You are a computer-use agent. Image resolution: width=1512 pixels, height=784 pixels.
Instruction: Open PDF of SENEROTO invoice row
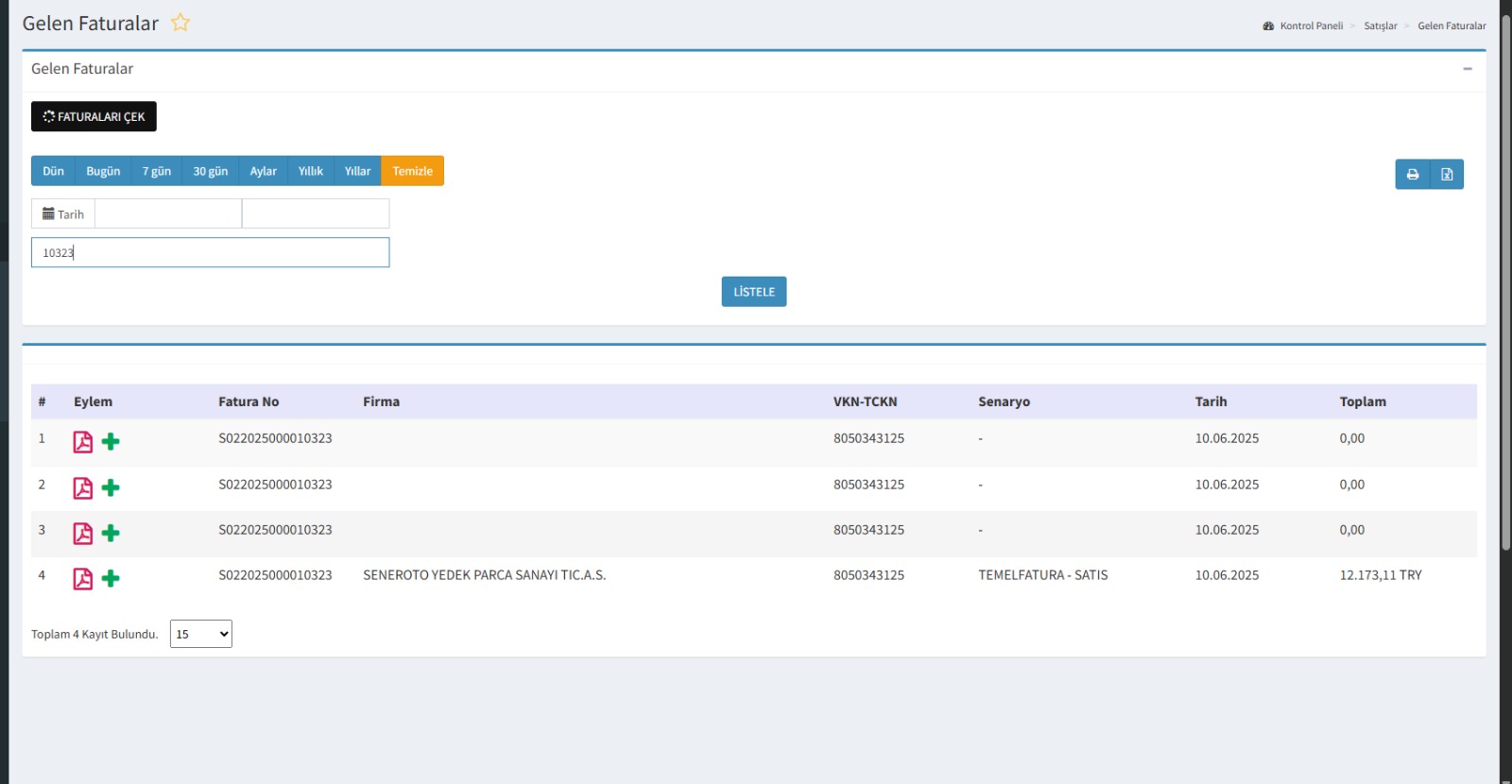coord(83,579)
